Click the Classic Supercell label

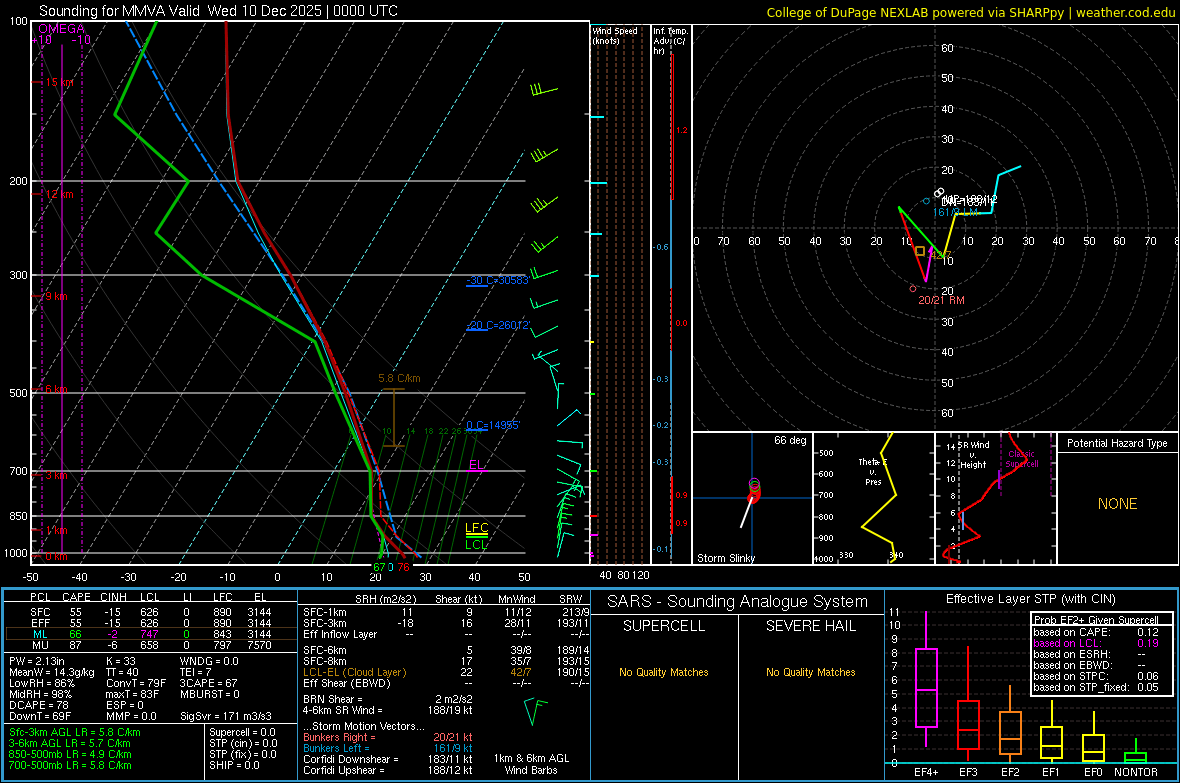[1021, 459]
